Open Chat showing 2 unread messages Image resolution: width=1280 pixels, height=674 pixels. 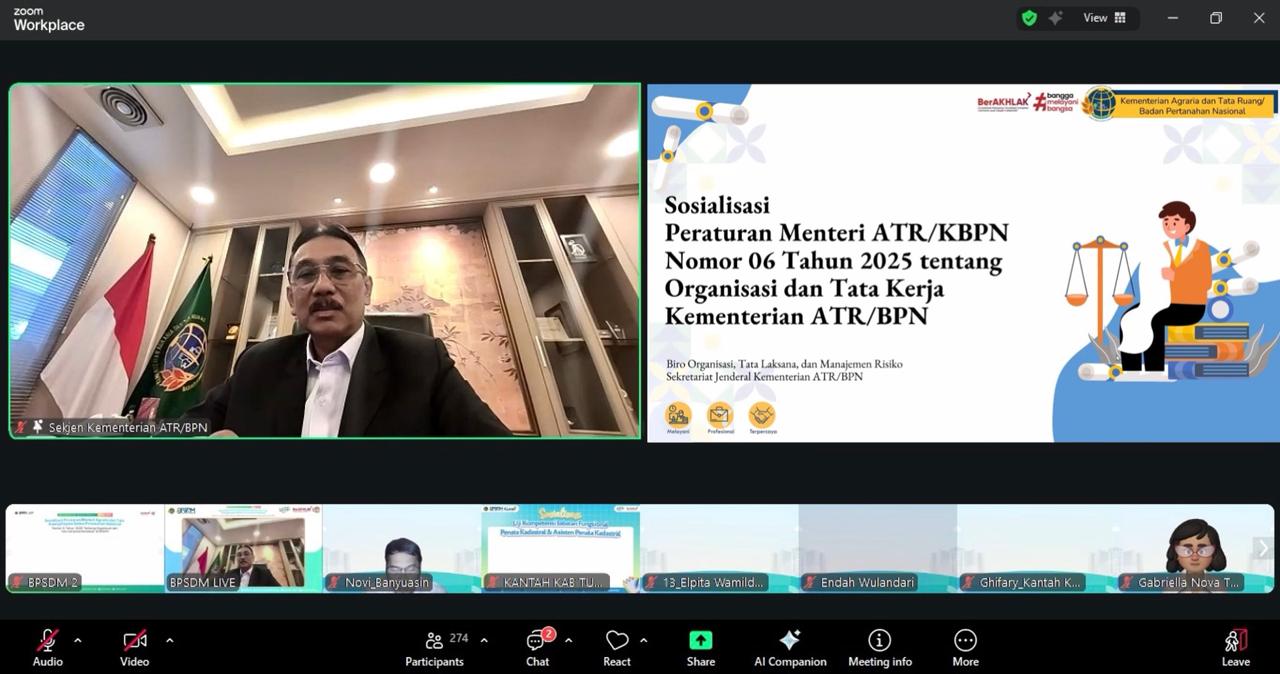tap(536, 640)
